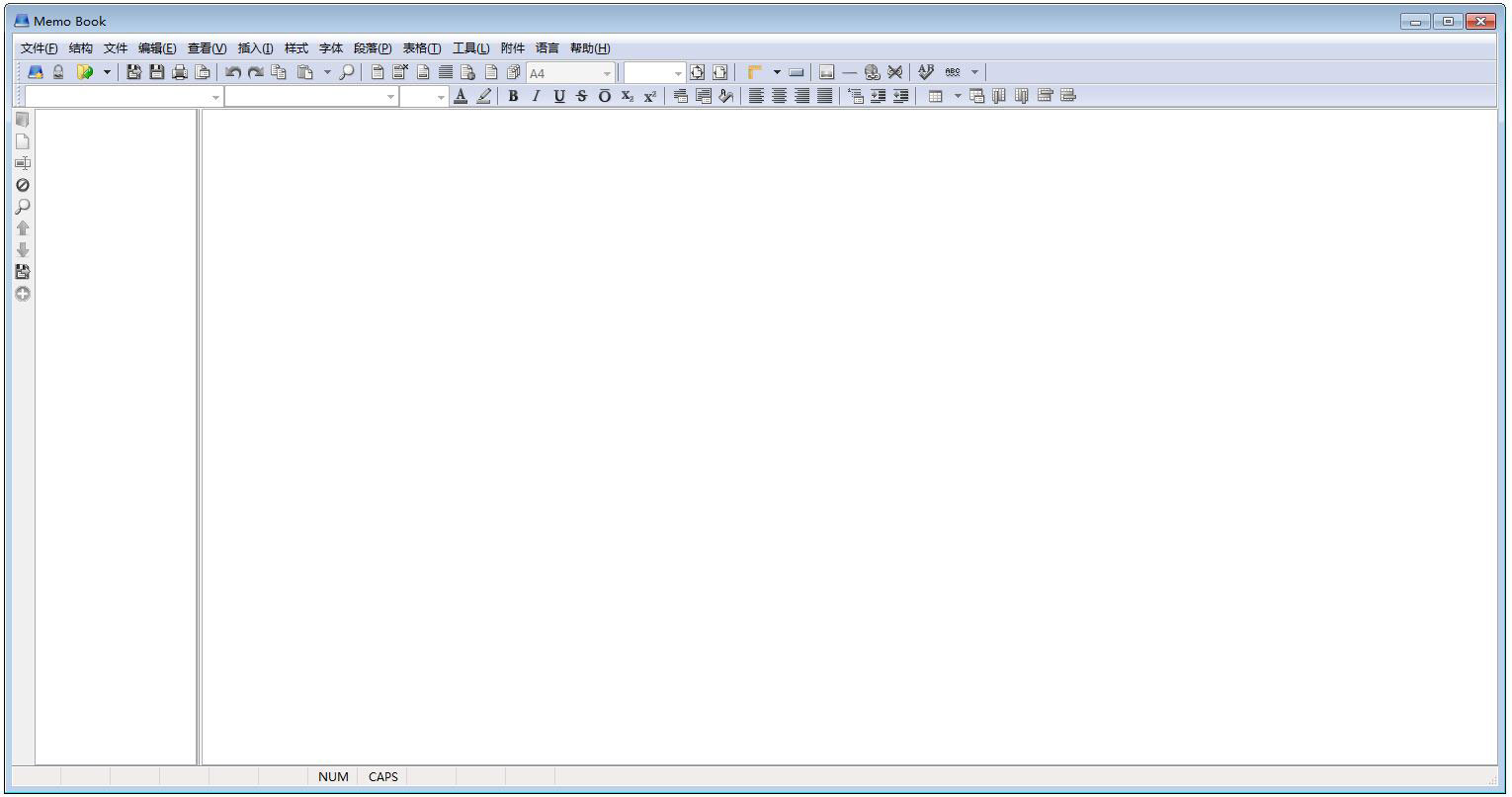Click the lock/padlock toolbar icon

[x=58, y=72]
